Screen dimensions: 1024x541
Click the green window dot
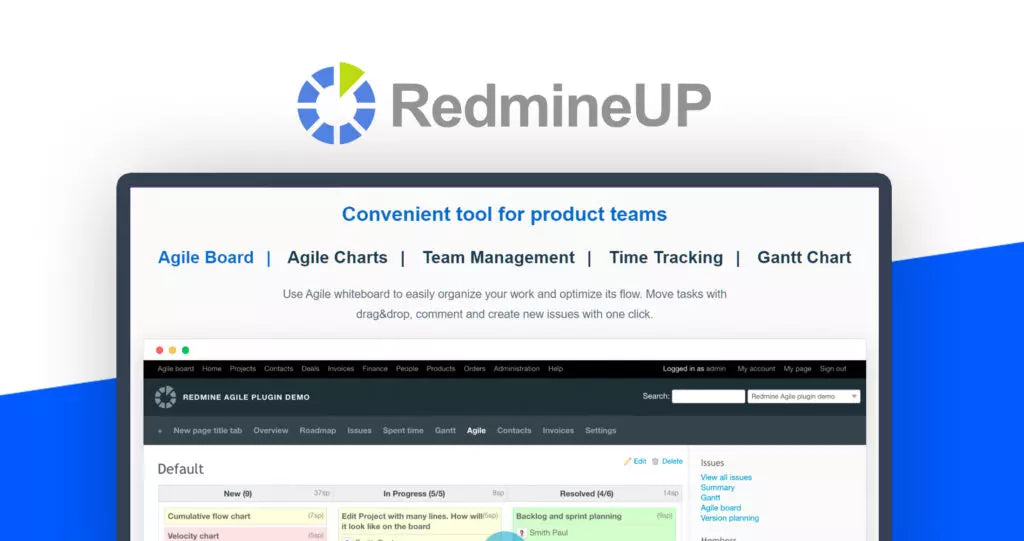tap(185, 350)
